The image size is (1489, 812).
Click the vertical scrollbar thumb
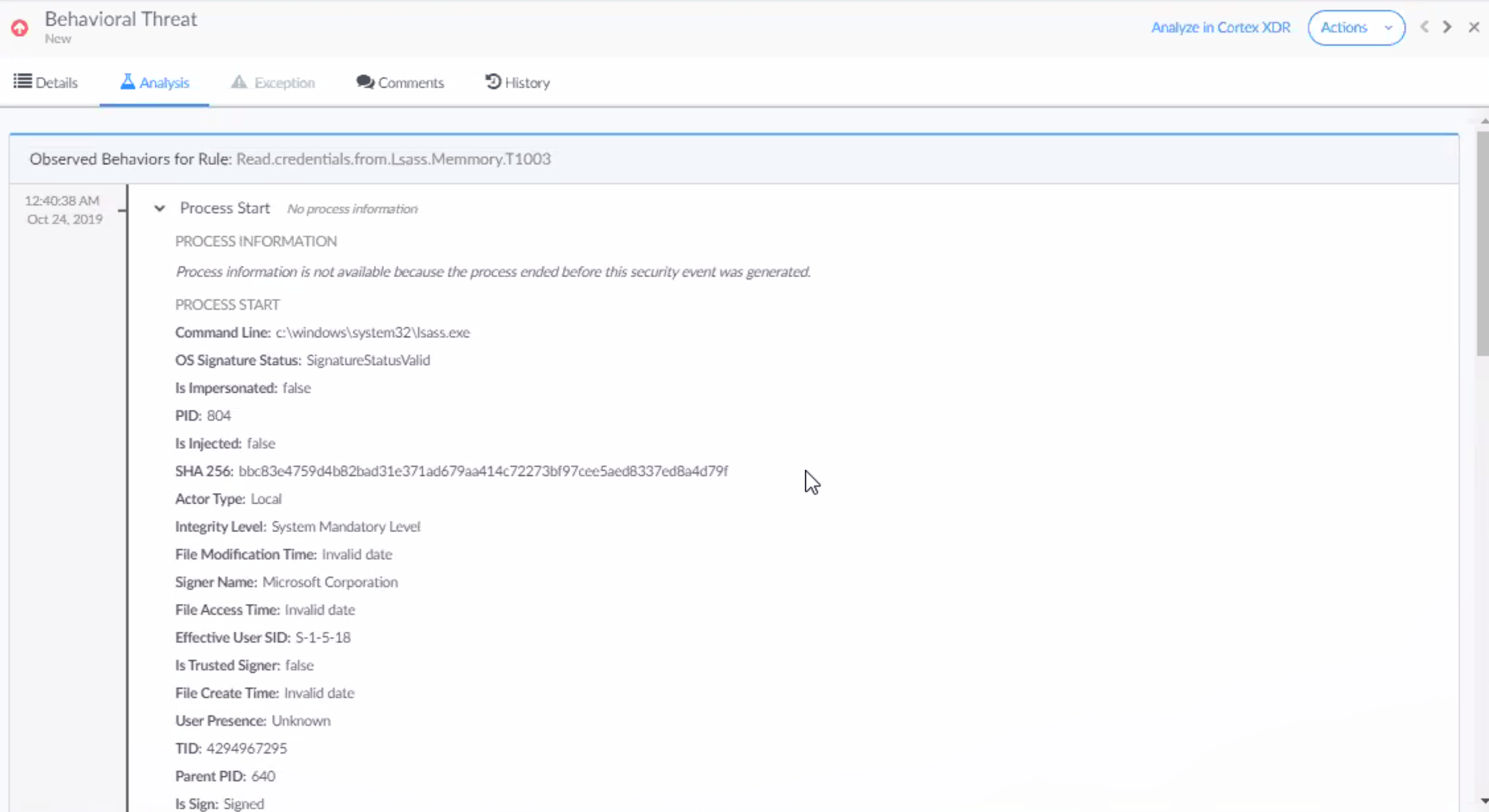[1483, 244]
